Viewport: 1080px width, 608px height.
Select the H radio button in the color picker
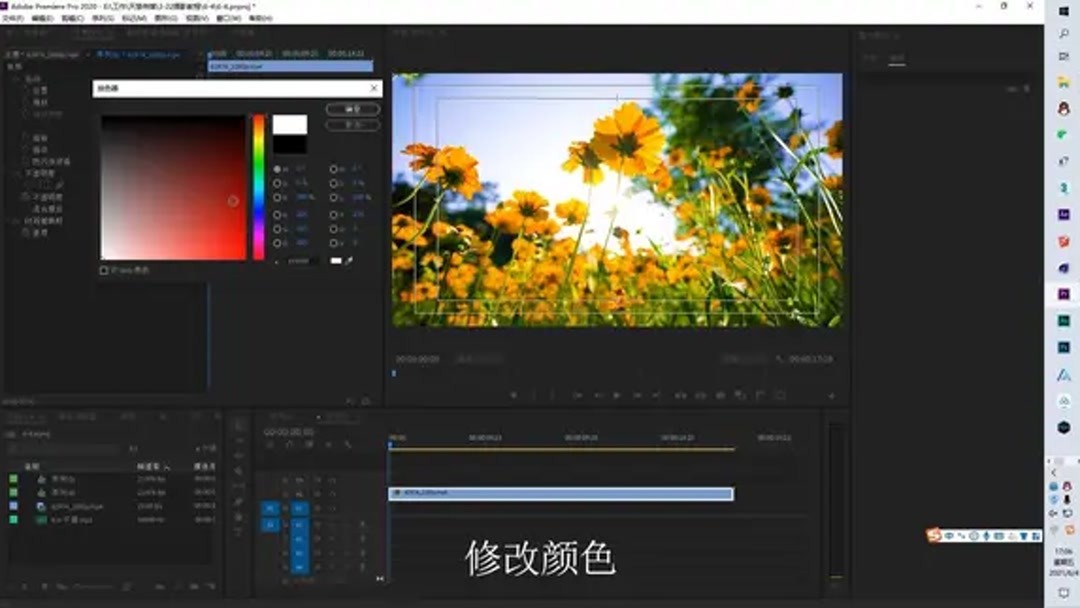click(277, 167)
